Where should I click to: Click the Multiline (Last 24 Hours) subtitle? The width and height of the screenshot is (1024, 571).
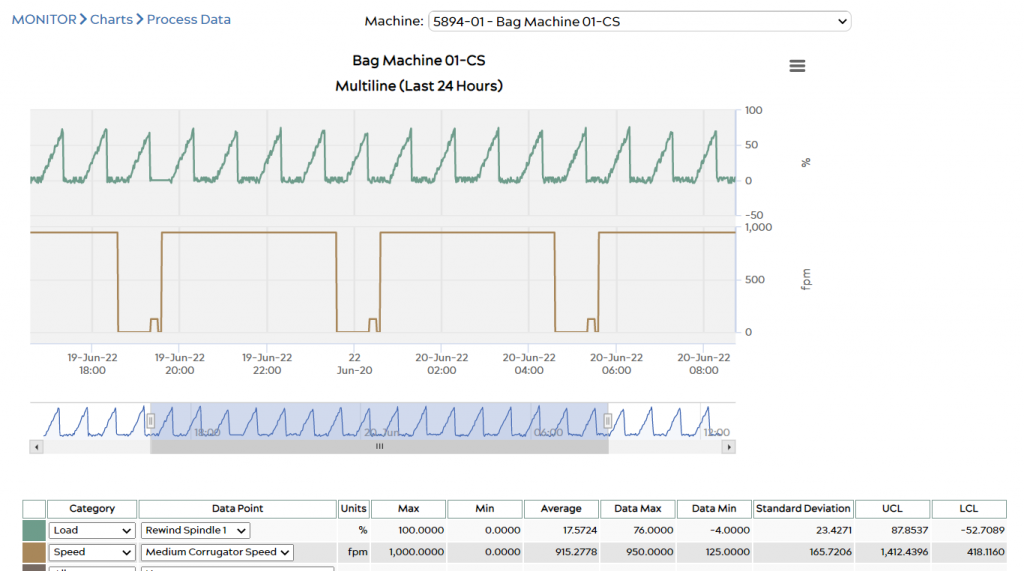coord(419,86)
